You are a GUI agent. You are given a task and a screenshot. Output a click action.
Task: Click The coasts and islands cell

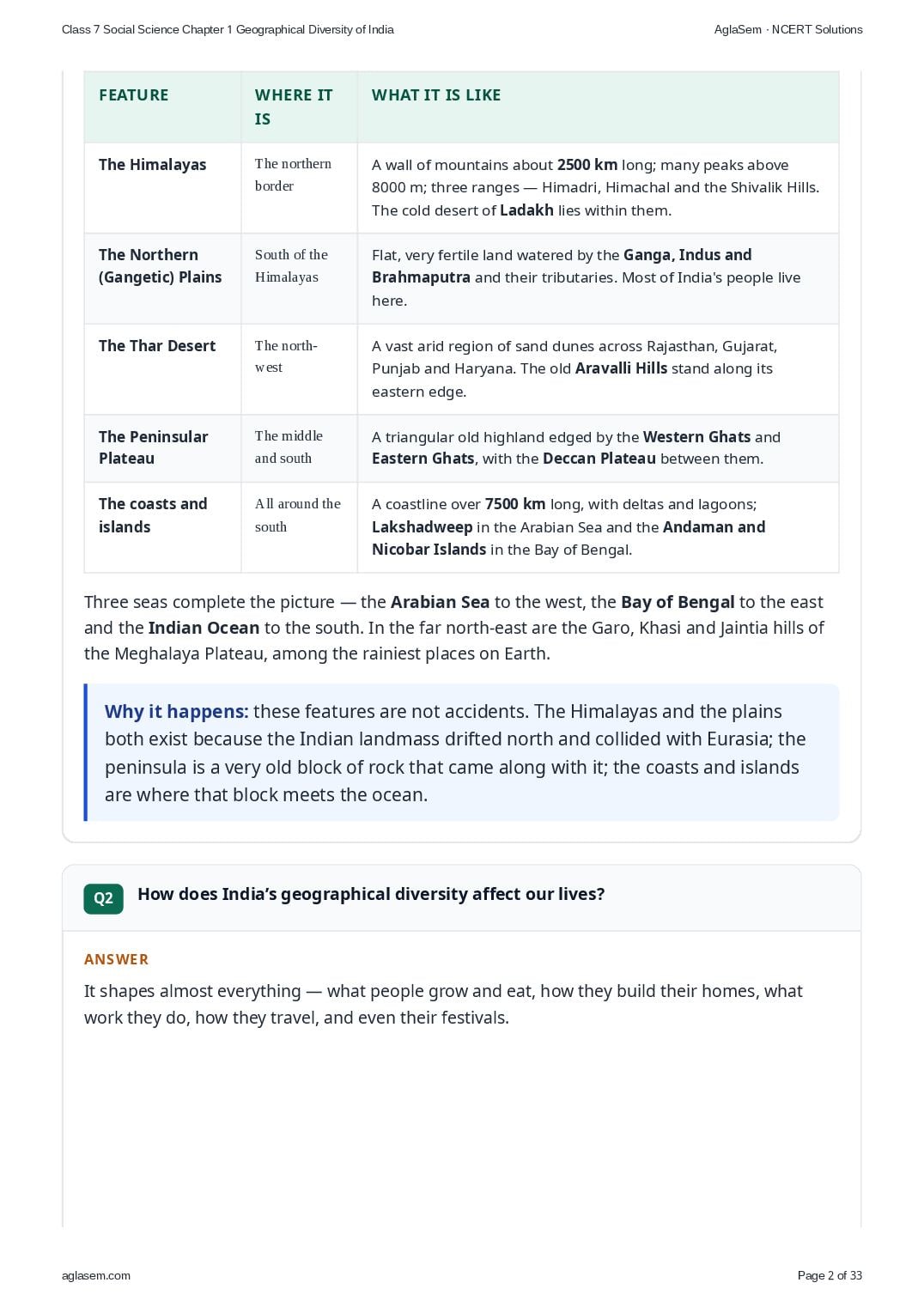click(153, 515)
